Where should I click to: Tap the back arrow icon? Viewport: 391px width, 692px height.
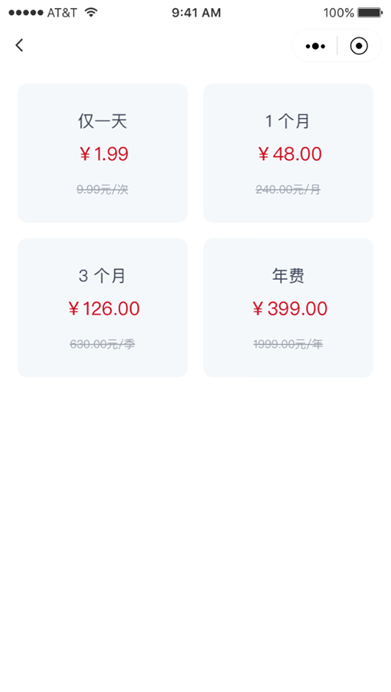tap(19, 45)
